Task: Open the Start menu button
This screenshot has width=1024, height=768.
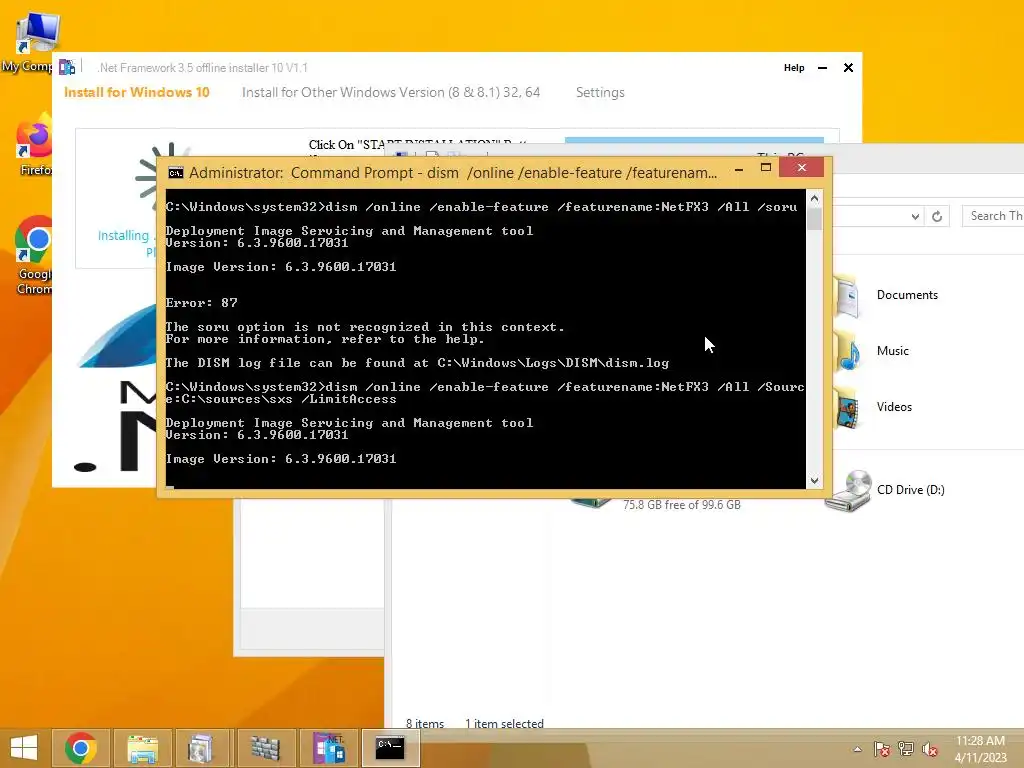Action: click(x=24, y=748)
